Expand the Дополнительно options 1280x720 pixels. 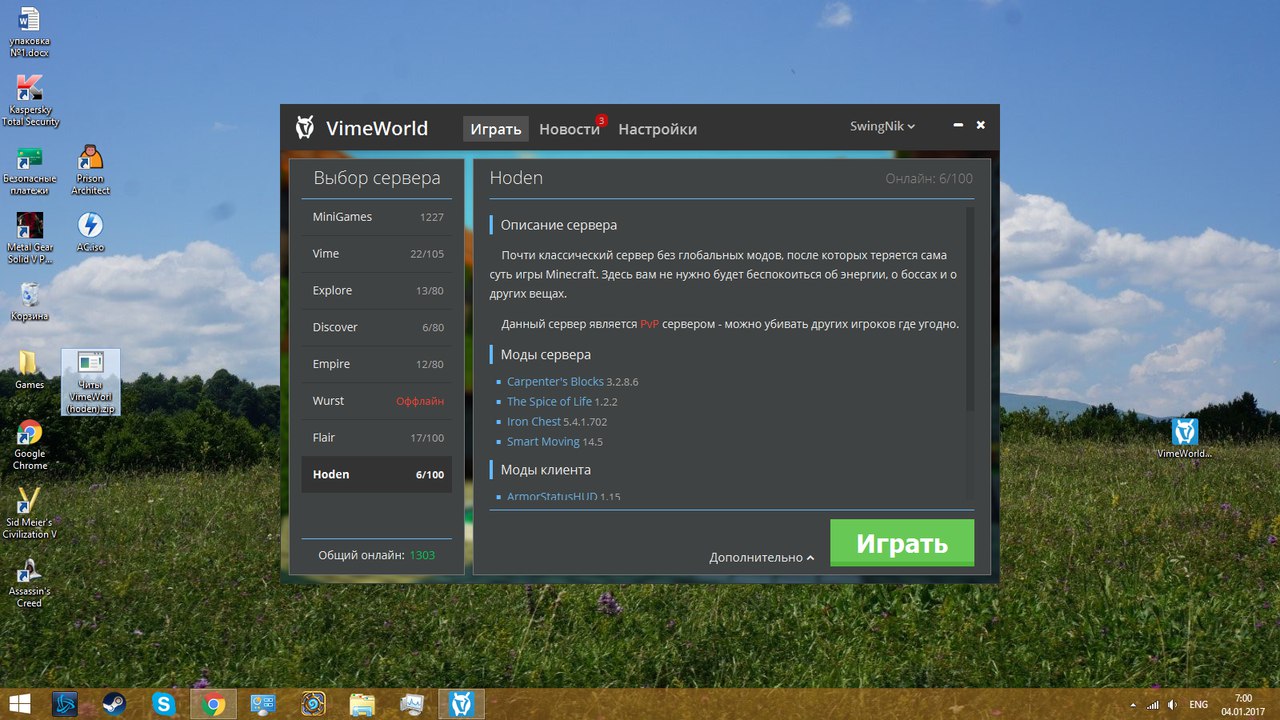[762, 557]
